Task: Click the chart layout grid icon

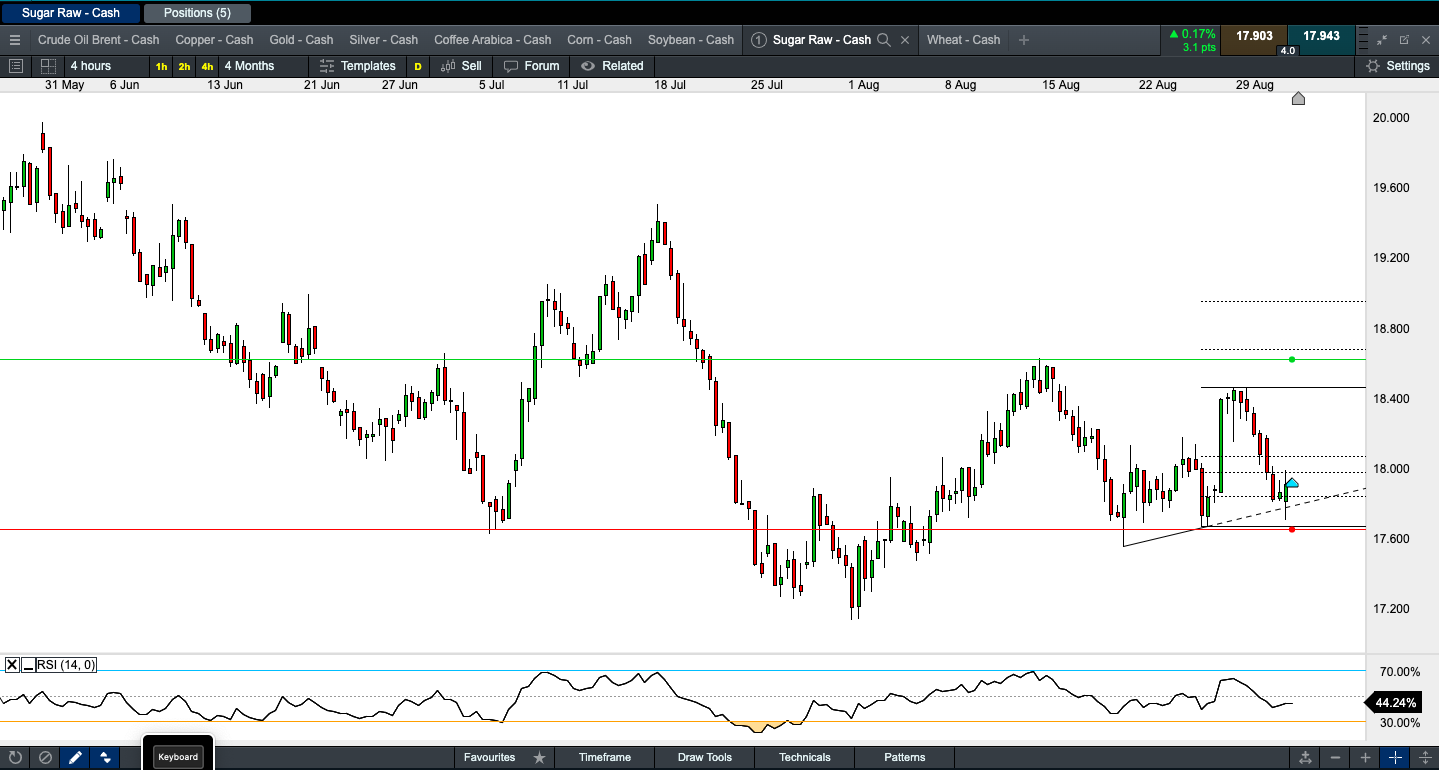Action: pos(47,66)
